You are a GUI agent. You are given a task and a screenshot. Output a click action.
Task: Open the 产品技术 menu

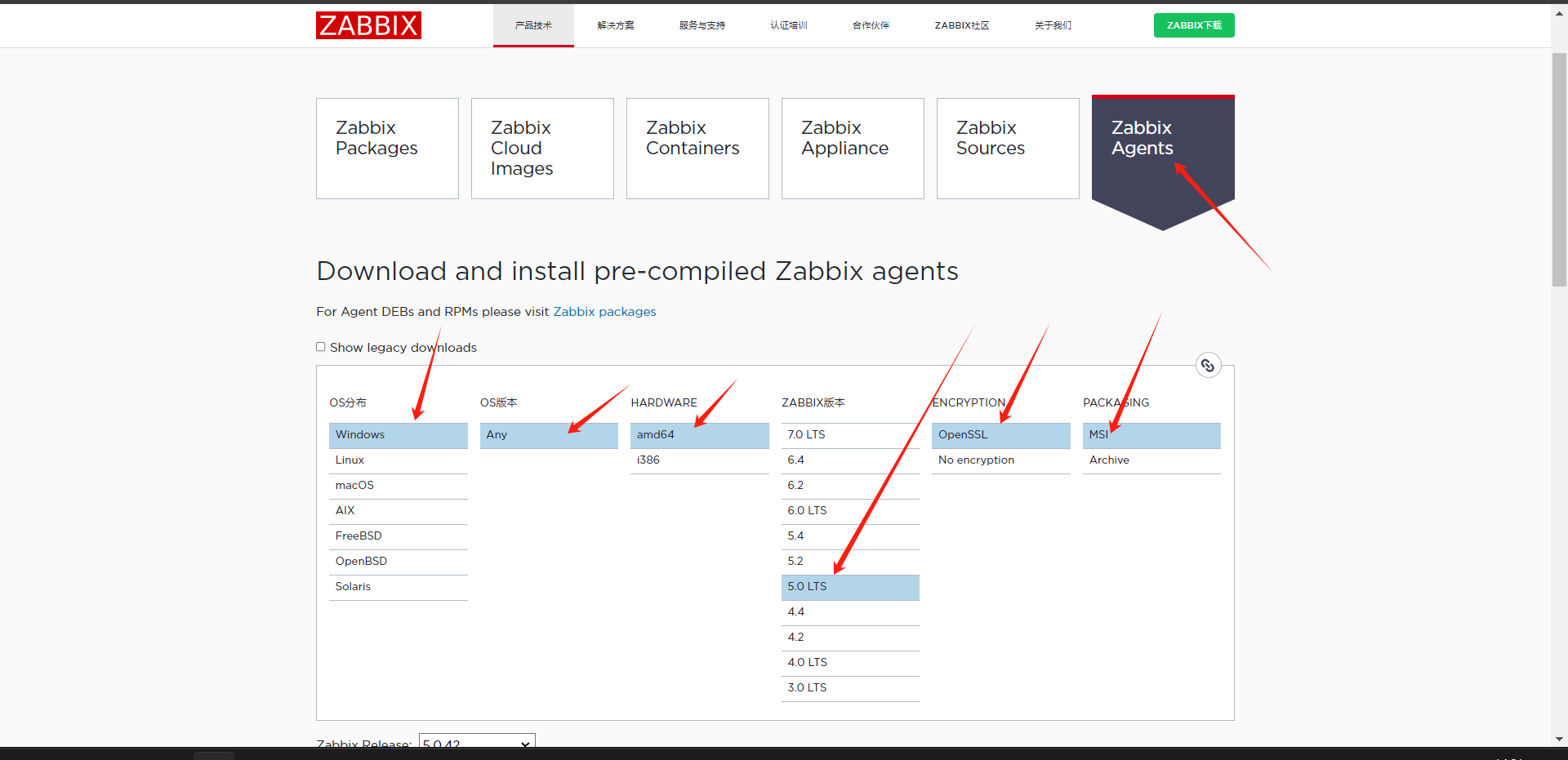coord(533,25)
